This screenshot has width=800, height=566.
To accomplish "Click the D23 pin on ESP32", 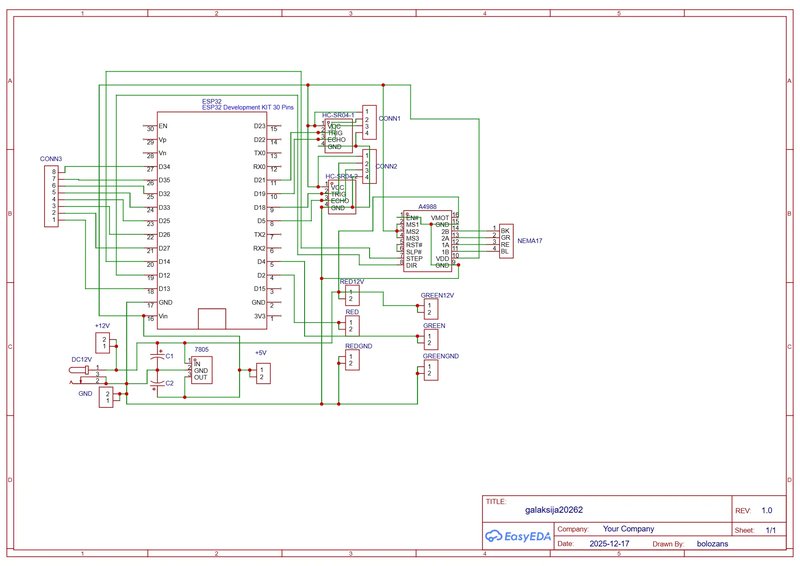I will pyautogui.click(x=260, y=126).
